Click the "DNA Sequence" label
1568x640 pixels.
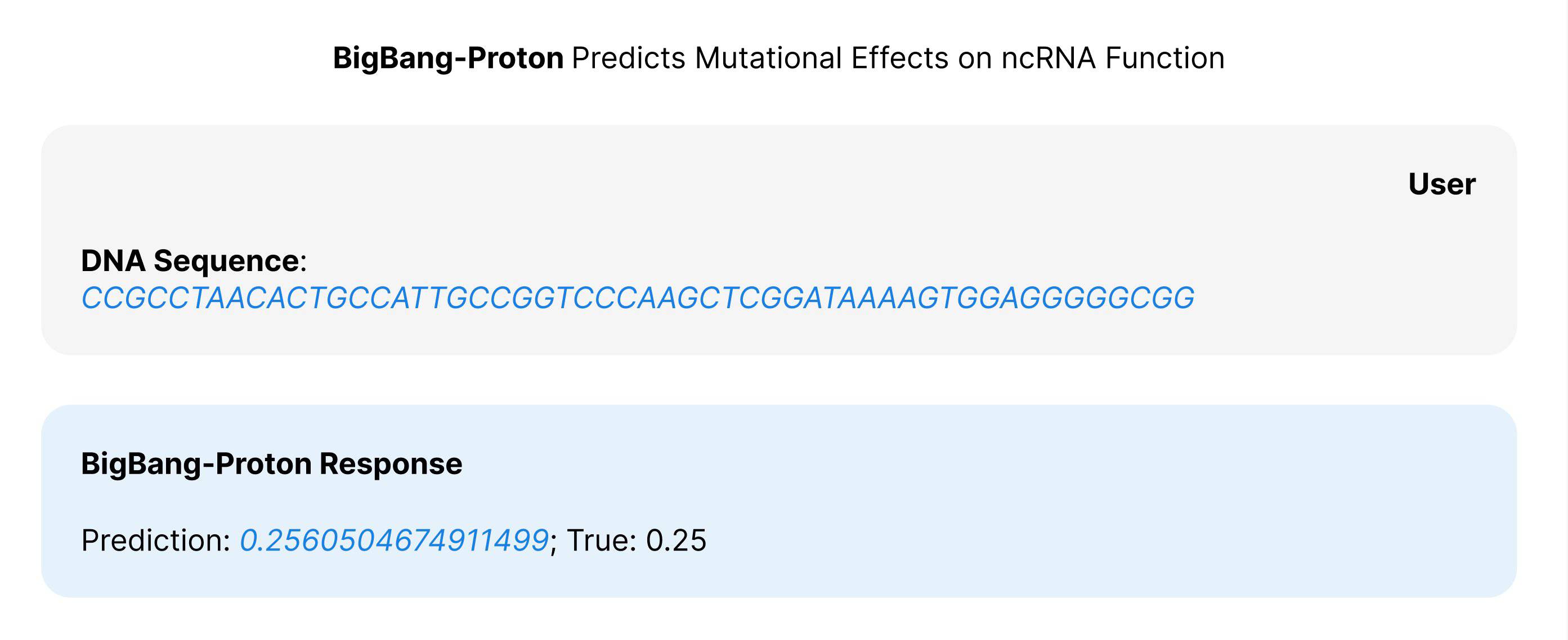(190, 260)
